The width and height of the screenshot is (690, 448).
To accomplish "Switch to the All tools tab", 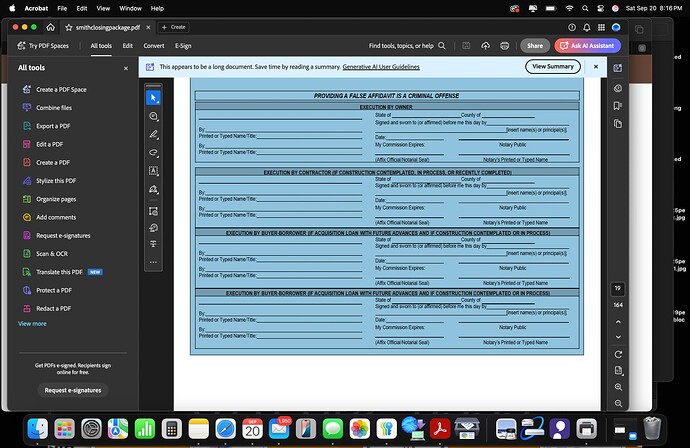I will (x=101, y=46).
